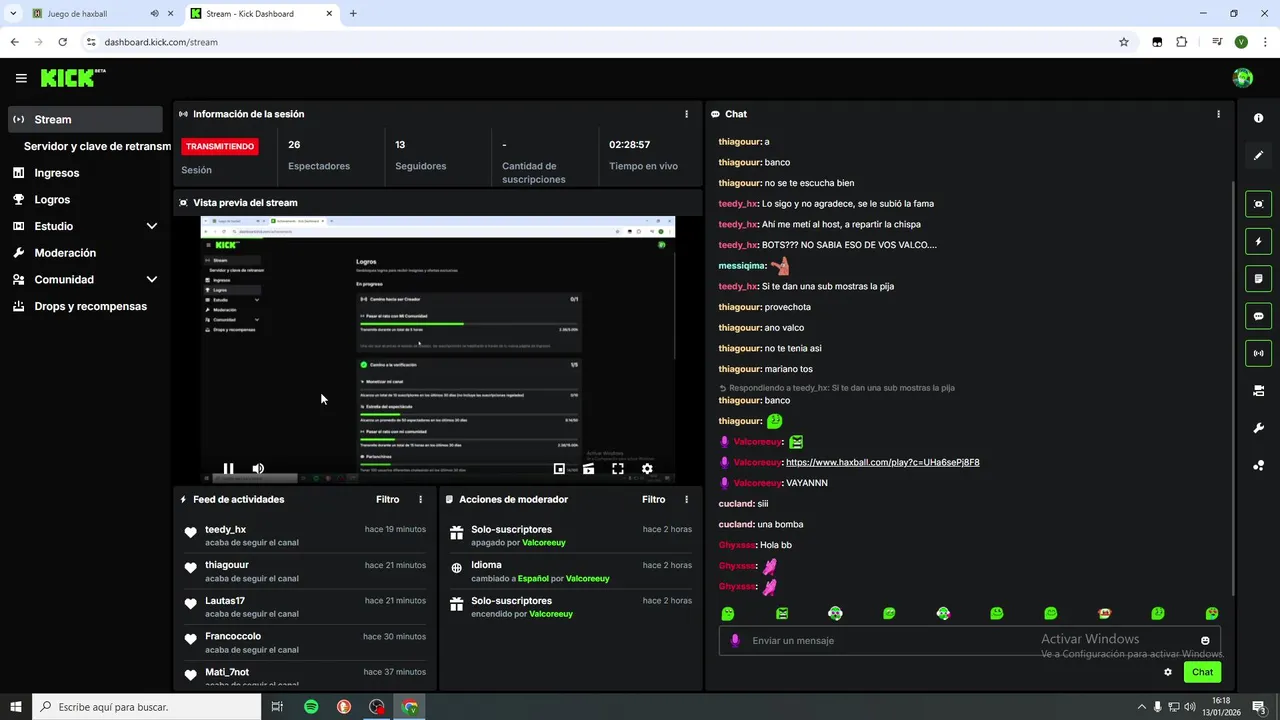1280x720 pixels.
Task: Toggle the moderator actions panel icon
Action: (x=1258, y=278)
